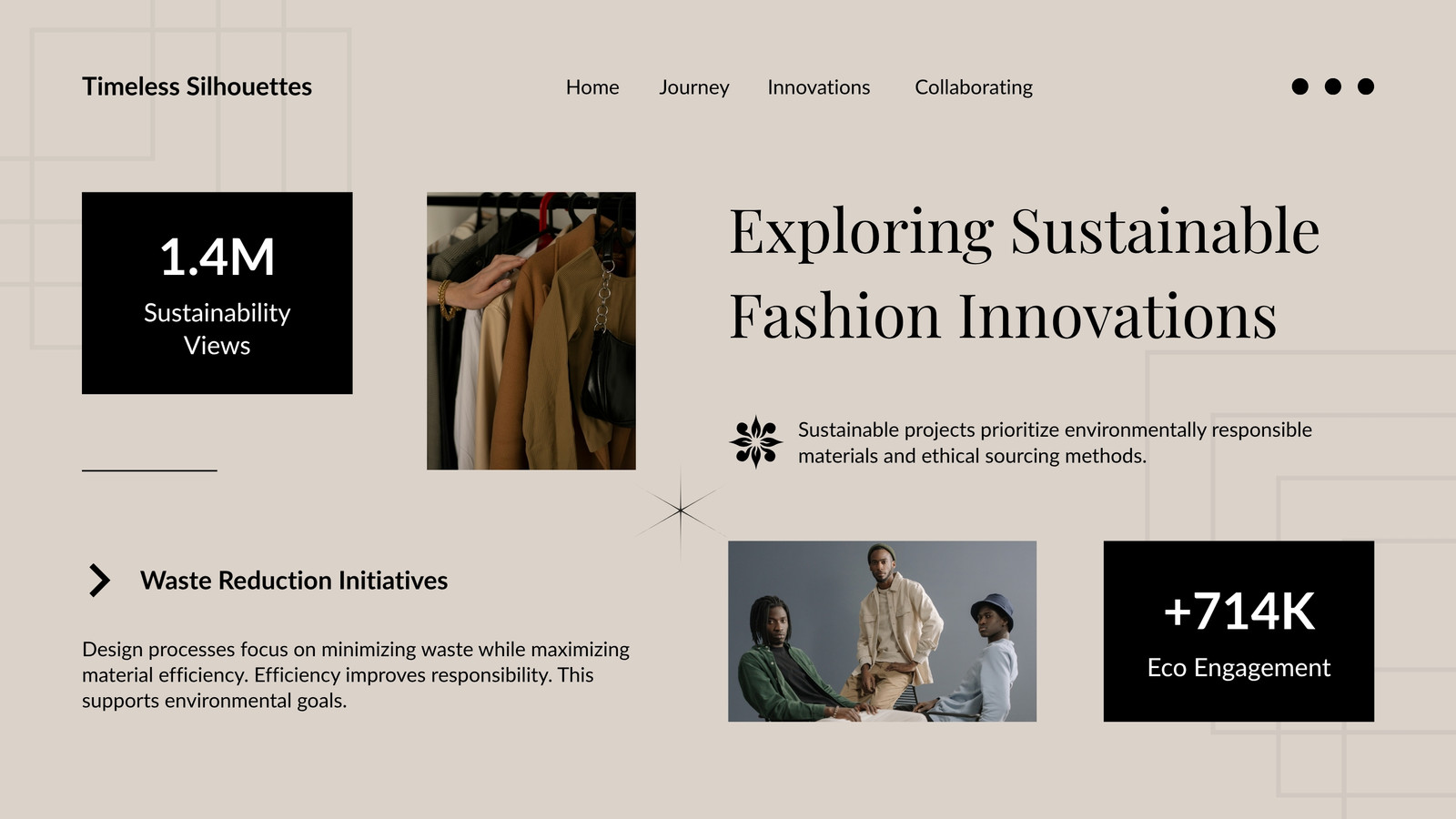
Task: Open the Innovations navigation link
Action: click(x=819, y=87)
